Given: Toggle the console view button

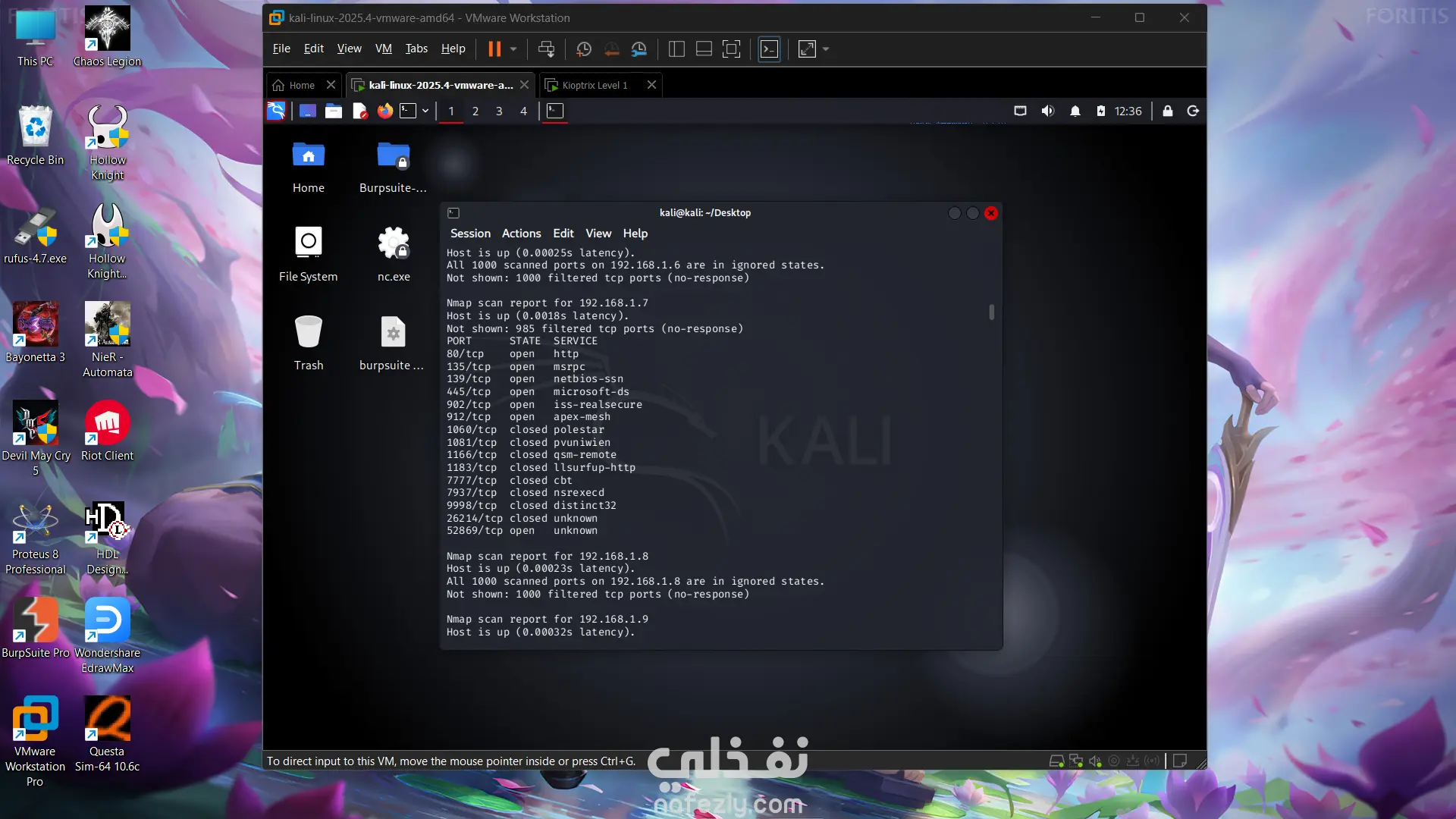Looking at the screenshot, I should pos(769,49).
